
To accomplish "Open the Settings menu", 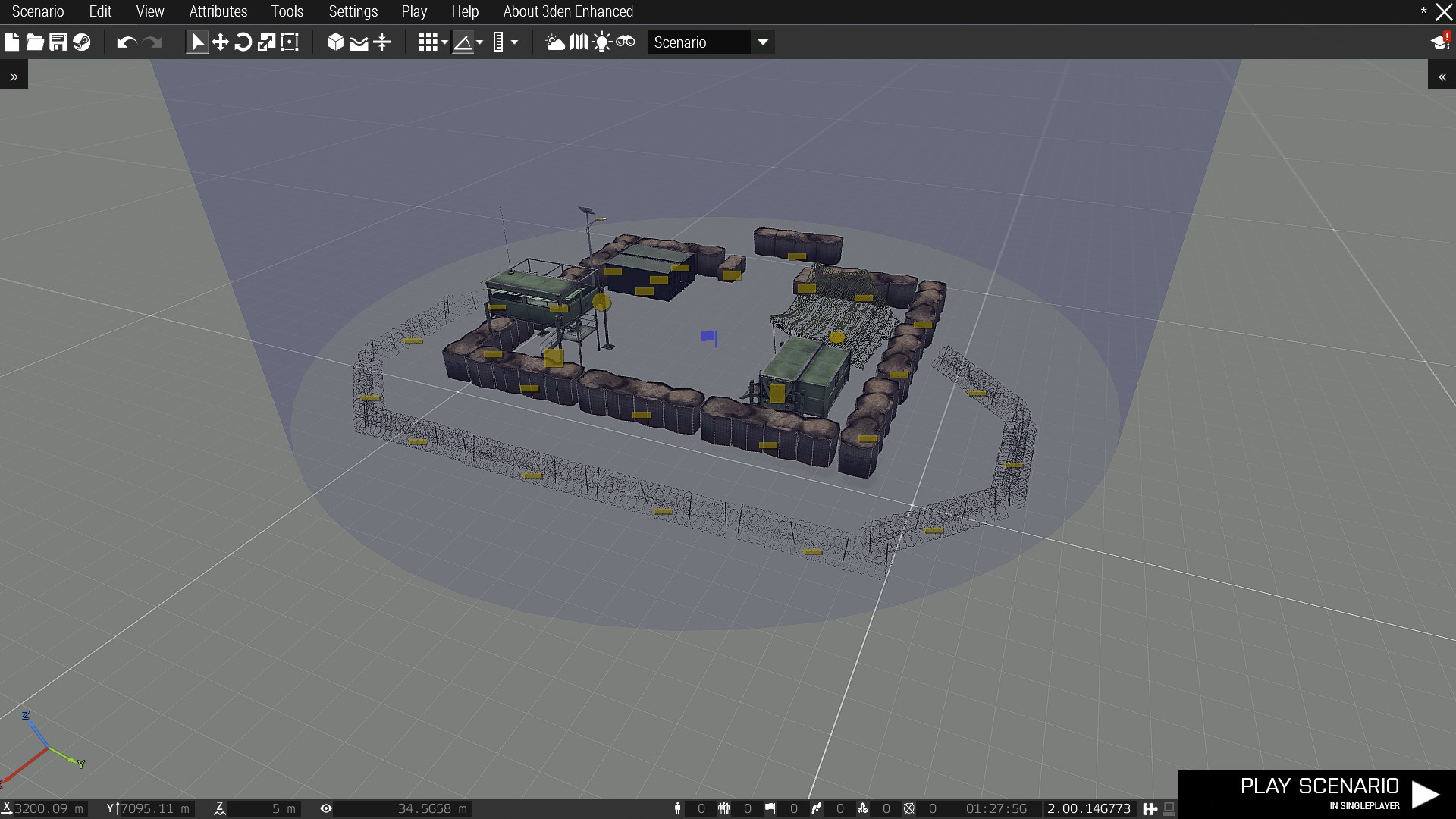I will click(353, 11).
